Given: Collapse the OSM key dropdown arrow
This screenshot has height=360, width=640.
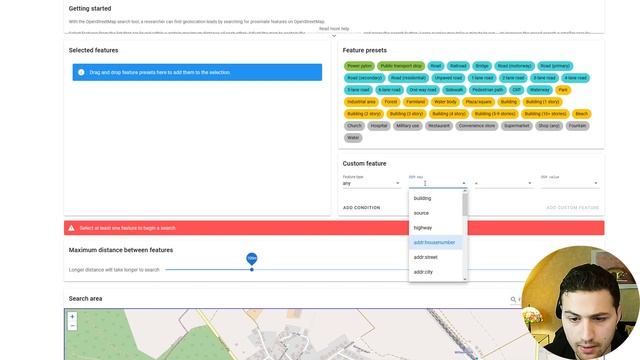Looking at the screenshot, I should (464, 183).
